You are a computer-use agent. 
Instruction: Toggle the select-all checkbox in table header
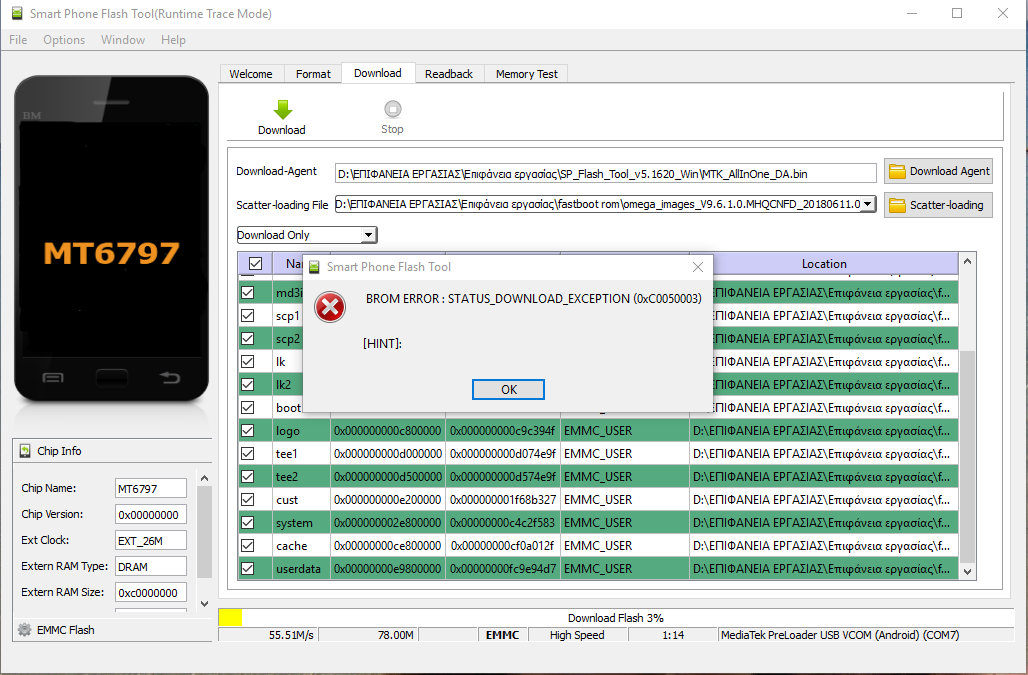tap(254, 264)
